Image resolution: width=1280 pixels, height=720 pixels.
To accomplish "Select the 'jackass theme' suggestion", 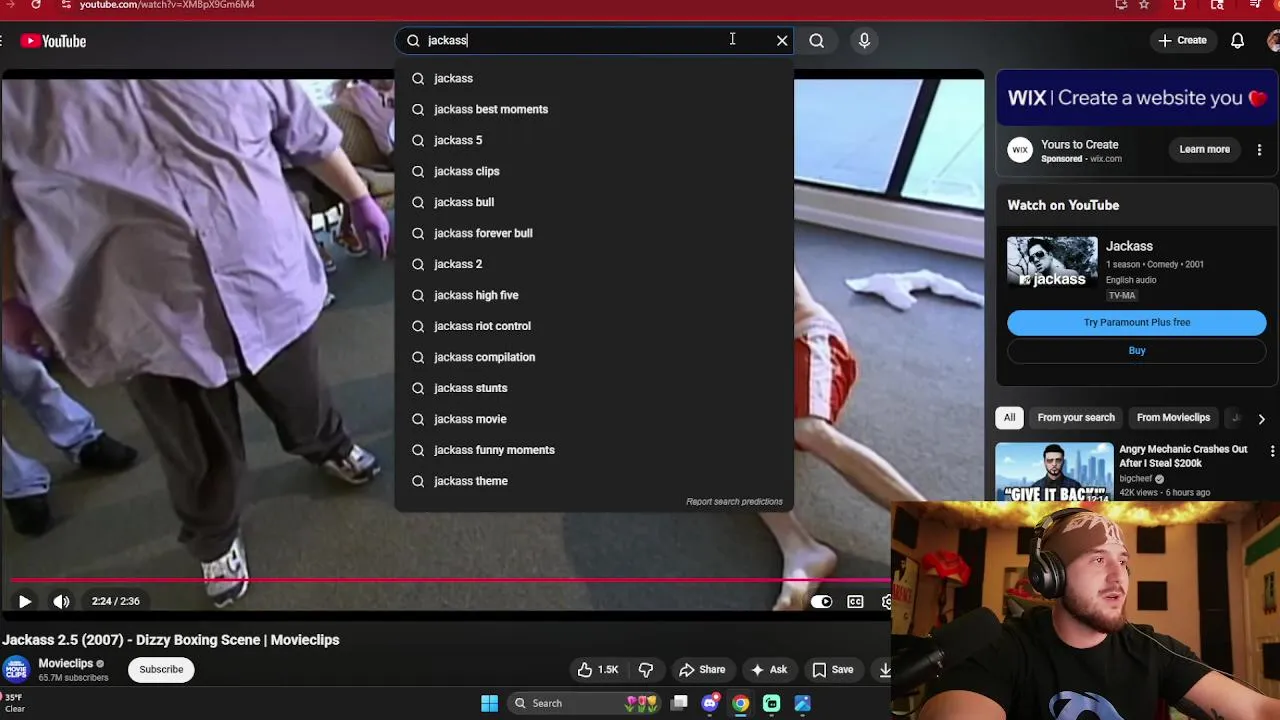I will click(594, 481).
